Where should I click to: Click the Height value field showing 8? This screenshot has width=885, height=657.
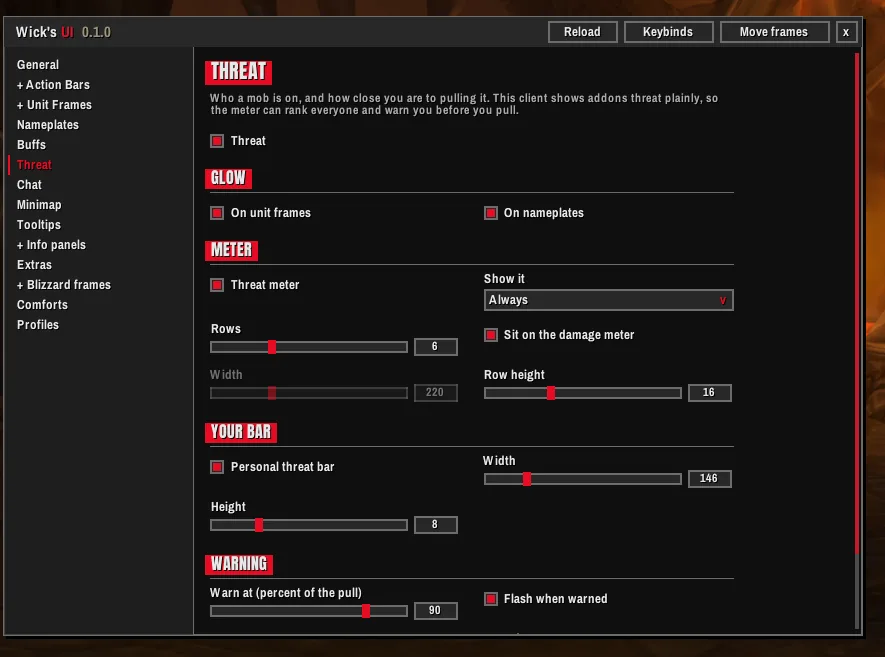pos(435,525)
